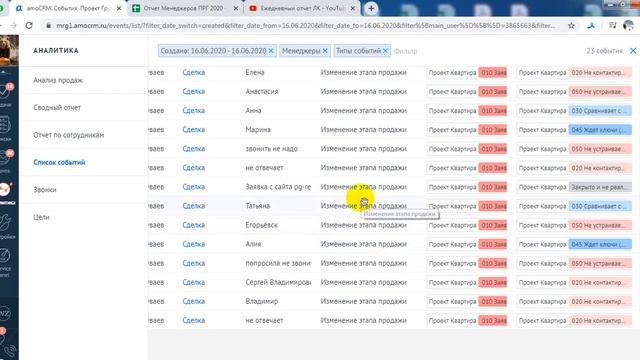Viewport: 640px width, 360px height.
Task: Close the YouTube browser tab
Action: click(x=353, y=8)
